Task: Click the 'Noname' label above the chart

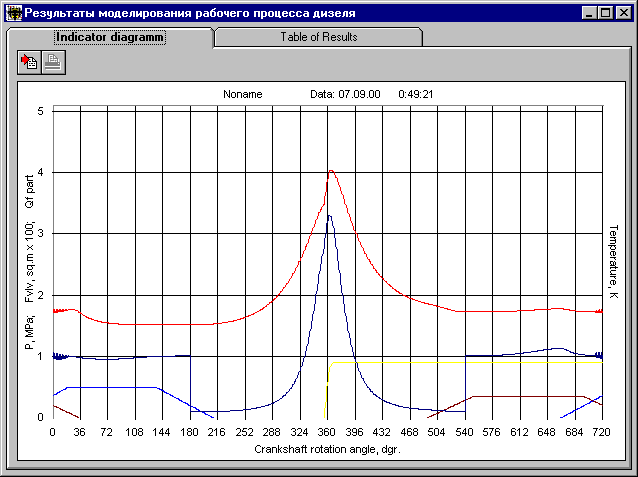Action: point(243,94)
